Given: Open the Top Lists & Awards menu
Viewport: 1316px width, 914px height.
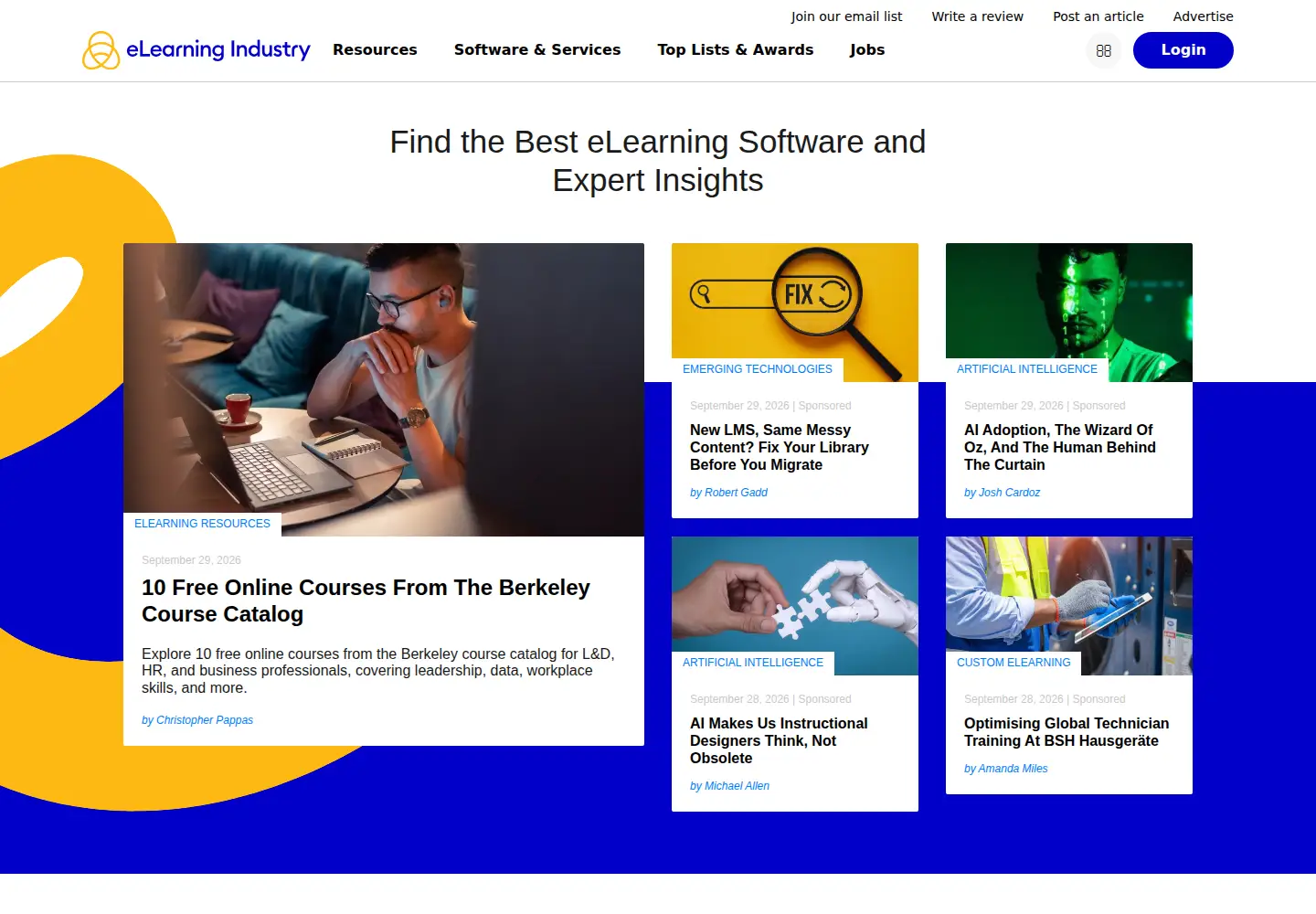Looking at the screenshot, I should pyautogui.click(x=736, y=50).
